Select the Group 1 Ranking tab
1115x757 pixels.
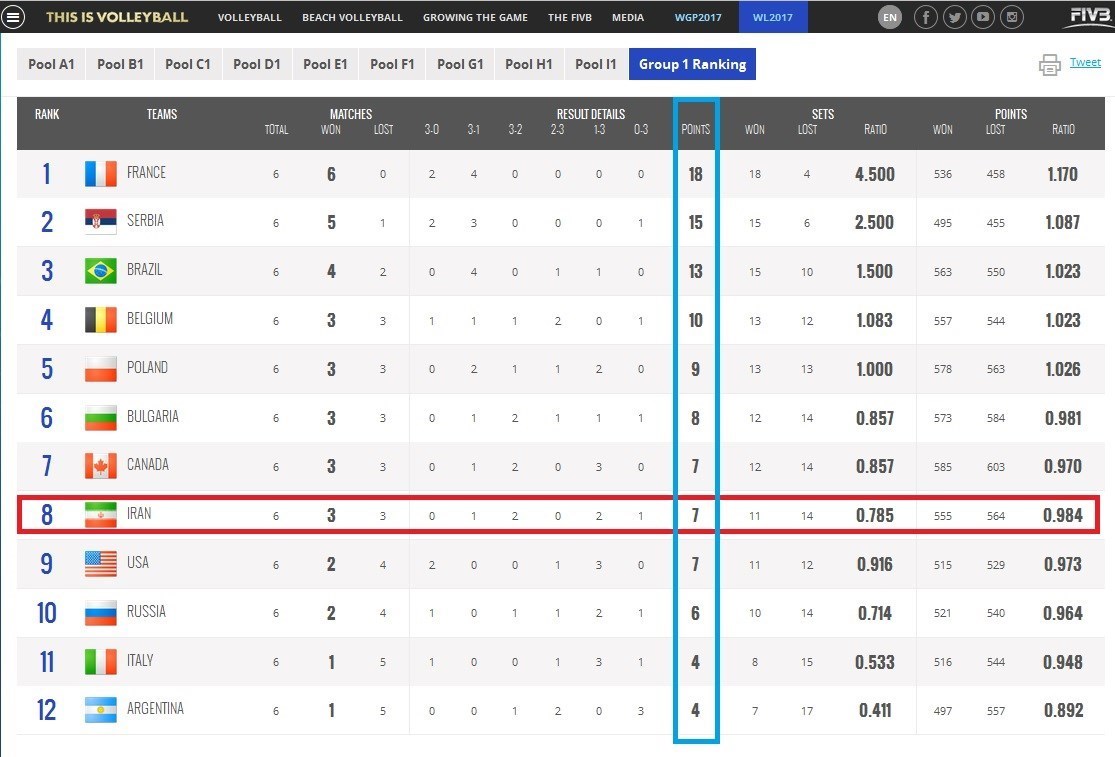(692, 64)
